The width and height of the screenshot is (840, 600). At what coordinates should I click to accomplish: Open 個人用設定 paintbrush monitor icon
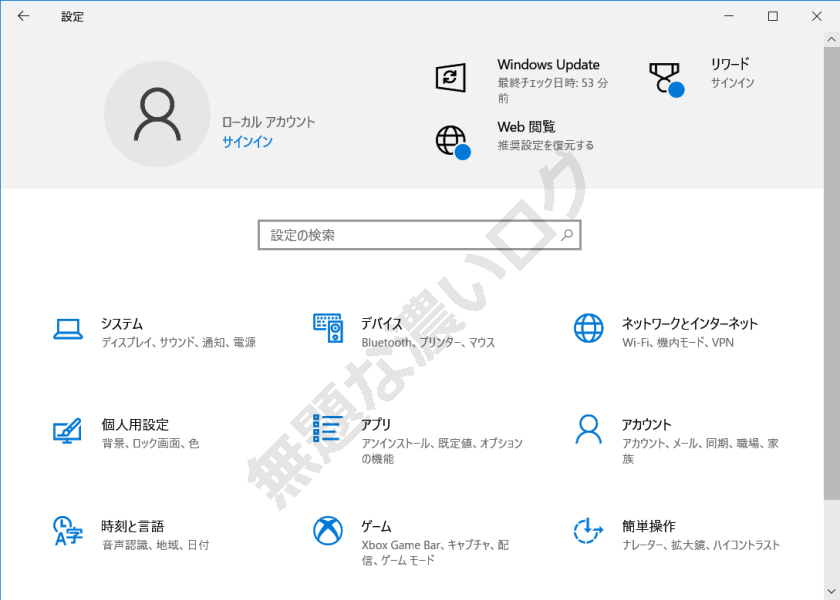(68, 430)
